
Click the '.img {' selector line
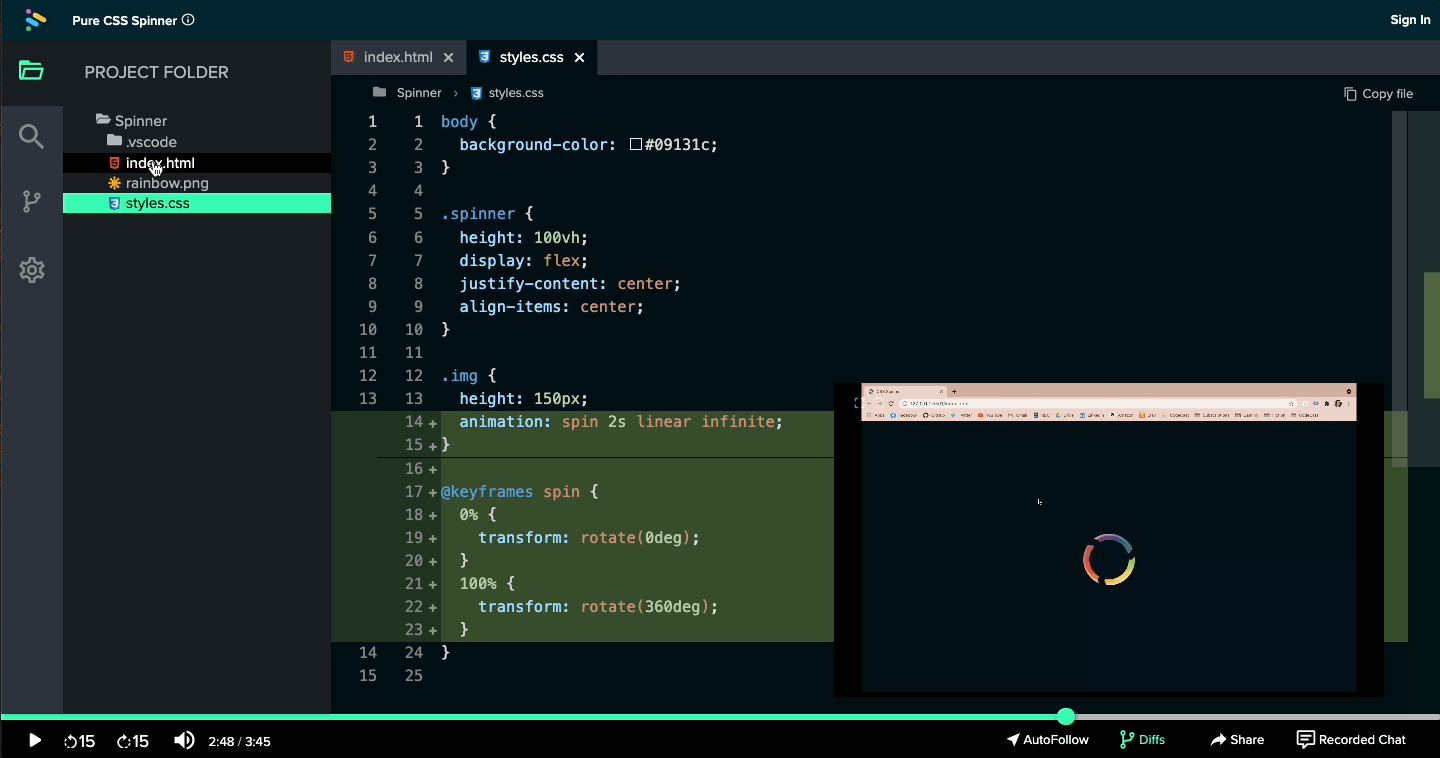[x=469, y=376]
